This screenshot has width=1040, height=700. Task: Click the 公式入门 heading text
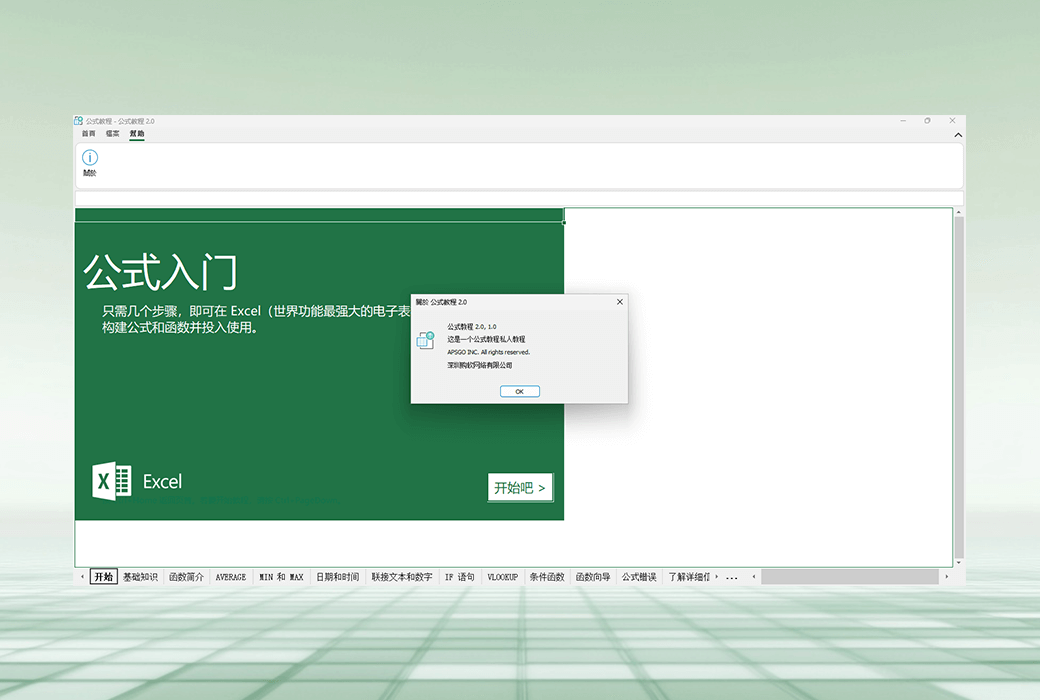pos(161,272)
